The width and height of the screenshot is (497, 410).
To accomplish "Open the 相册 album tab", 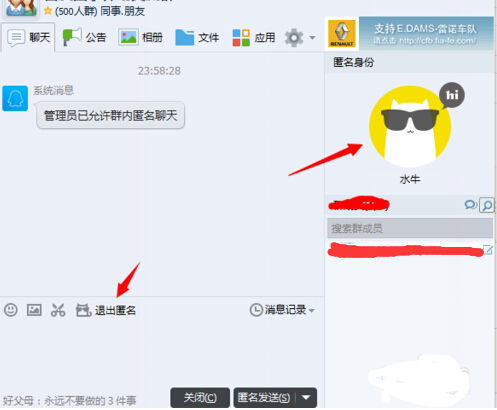I will click(x=141, y=37).
